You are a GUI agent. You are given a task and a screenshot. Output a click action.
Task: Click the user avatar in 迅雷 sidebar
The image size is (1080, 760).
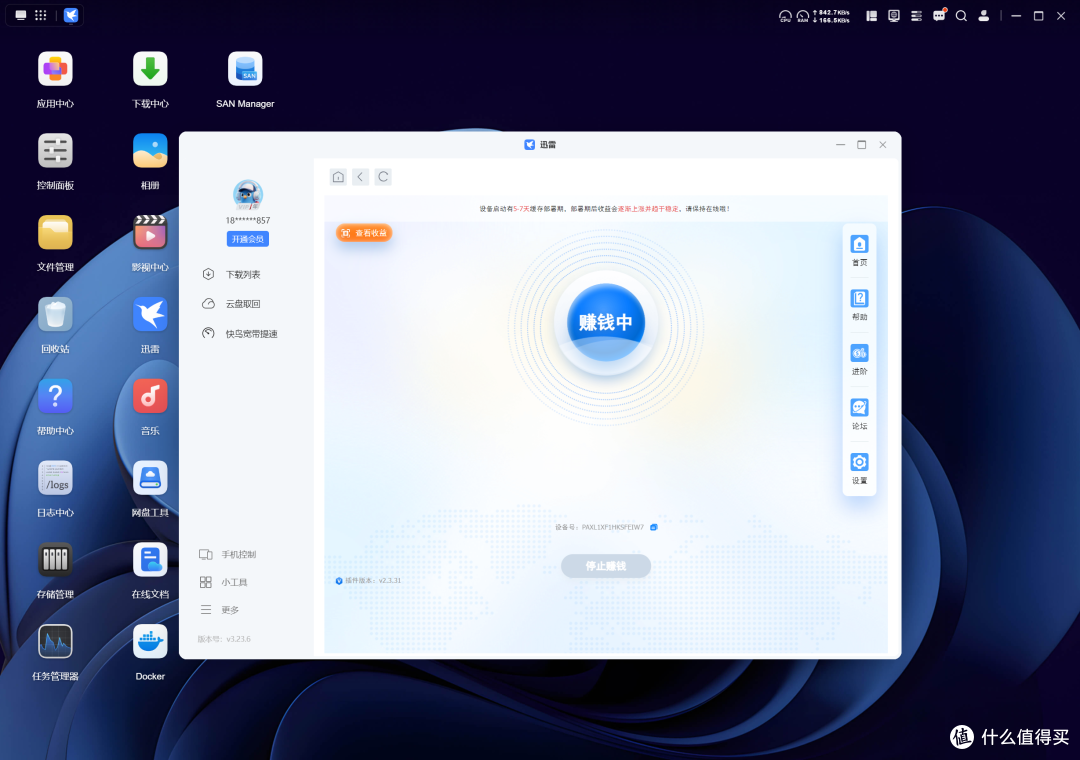[248, 195]
